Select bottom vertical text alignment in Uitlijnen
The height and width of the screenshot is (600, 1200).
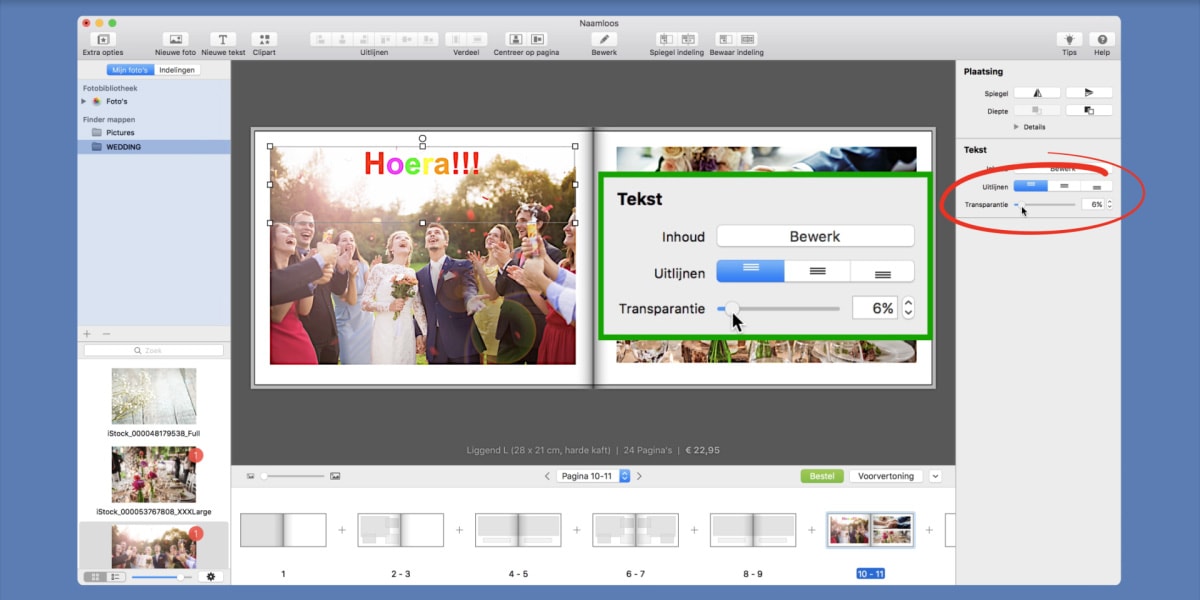1097,186
